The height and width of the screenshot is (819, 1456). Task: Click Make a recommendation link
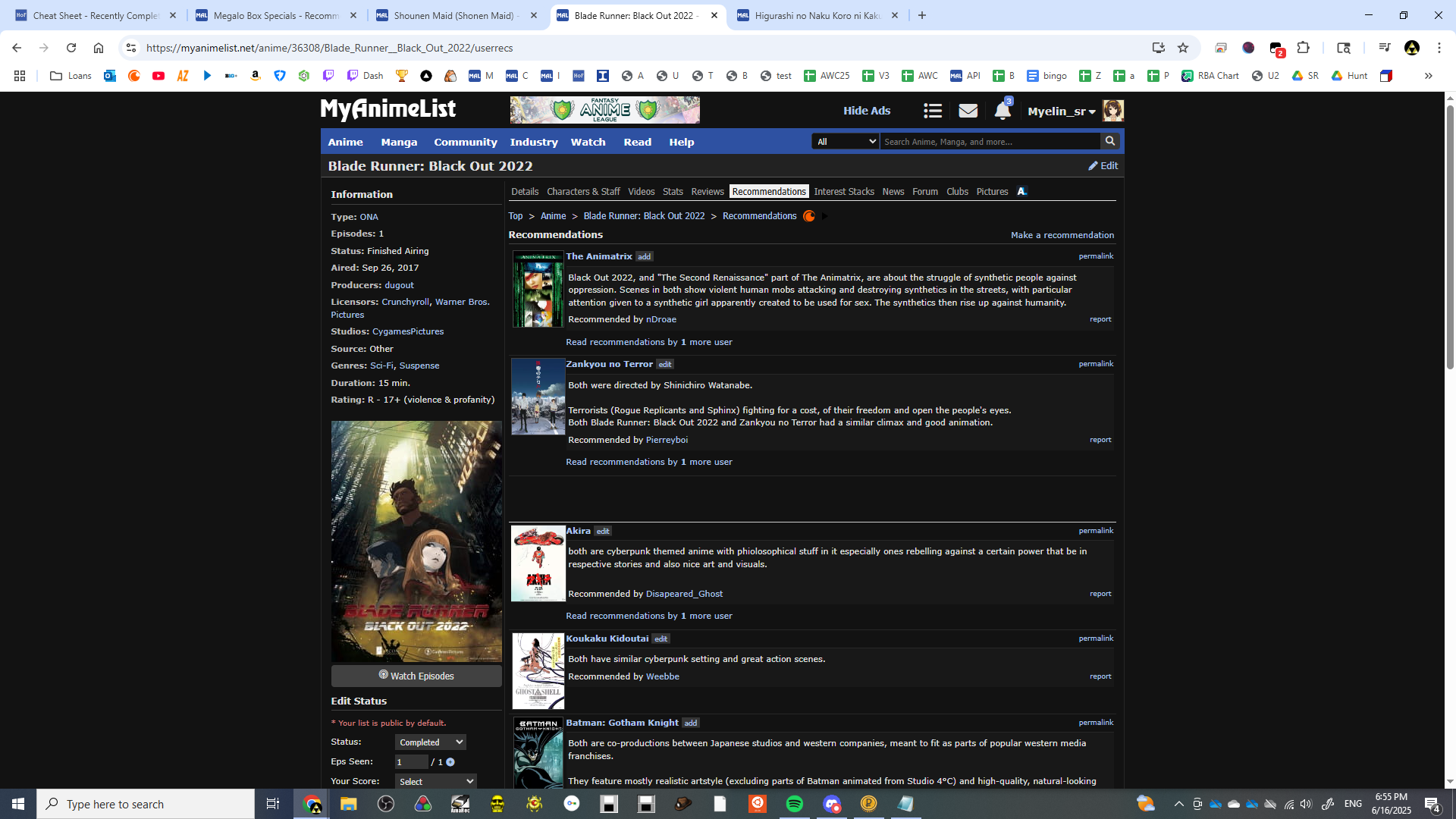(1062, 235)
